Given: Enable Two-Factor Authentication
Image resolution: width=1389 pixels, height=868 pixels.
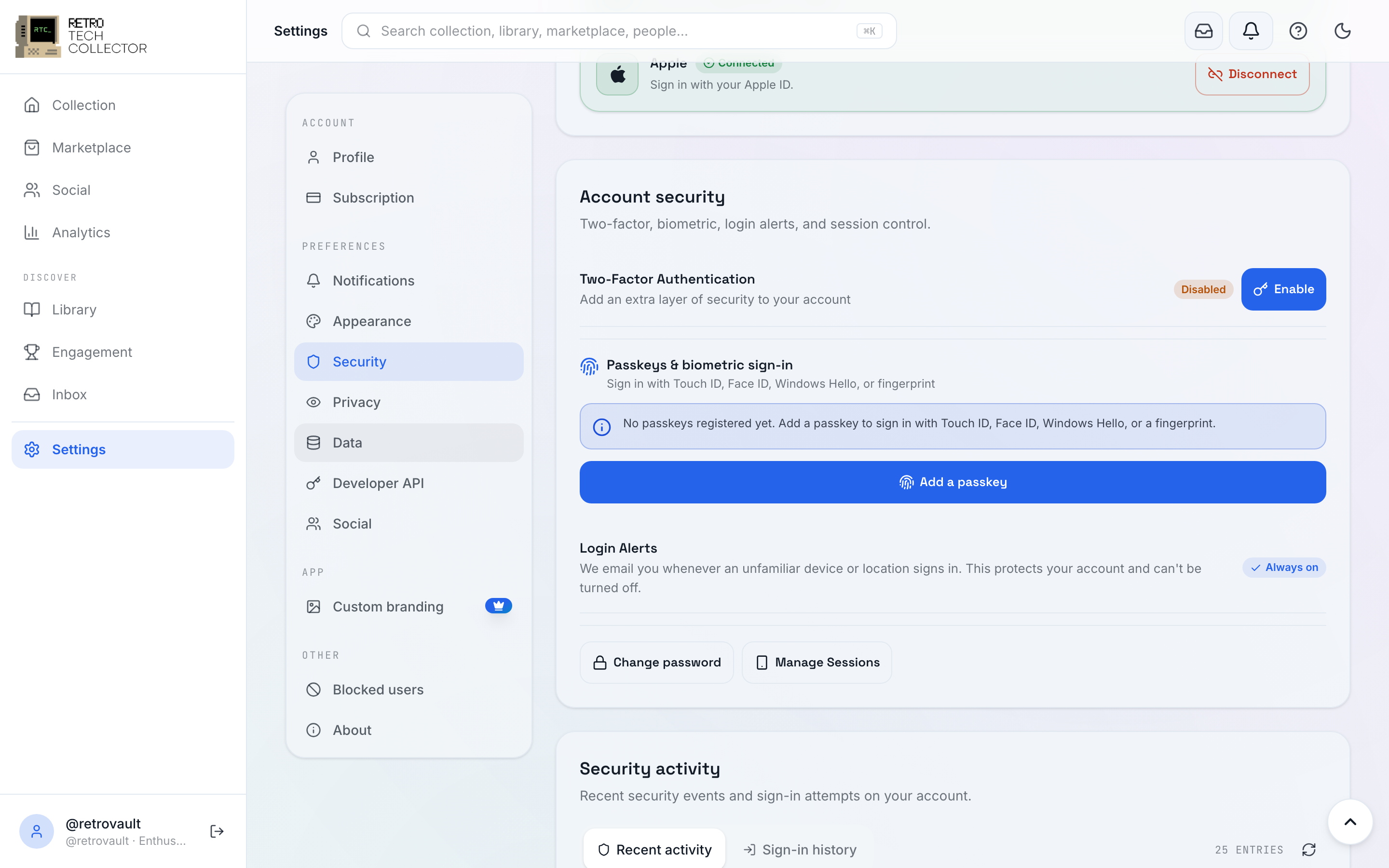Looking at the screenshot, I should [x=1283, y=289].
